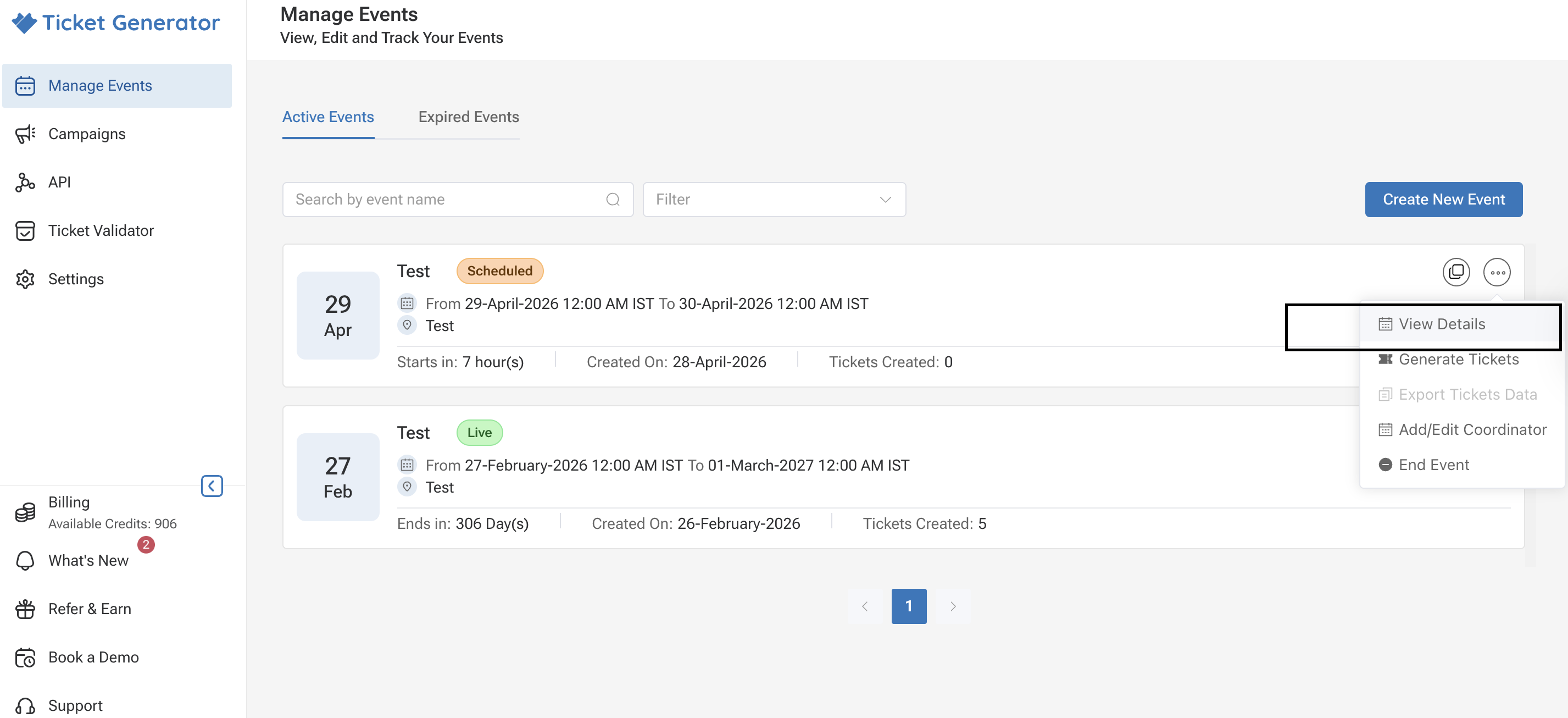The image size is (1568, 718).
Task: Click the Campaigns megaphone icon
Action: coord(25,134)
